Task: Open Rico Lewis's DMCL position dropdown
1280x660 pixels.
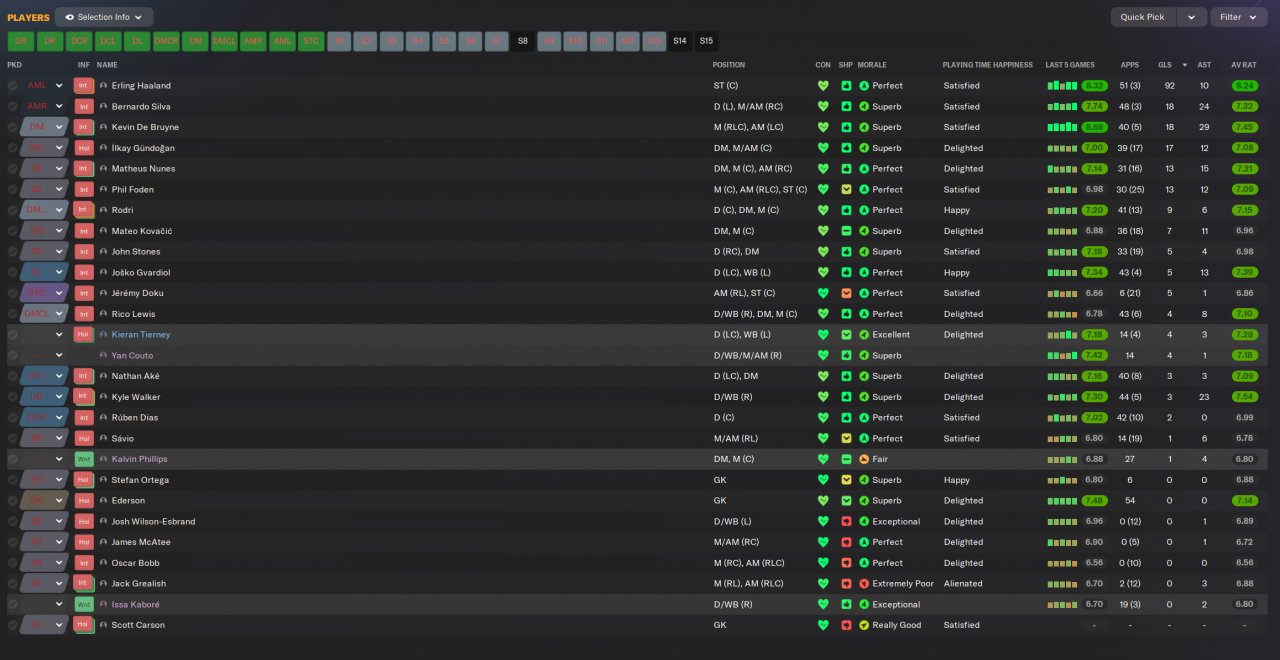Action: [44, 314]
